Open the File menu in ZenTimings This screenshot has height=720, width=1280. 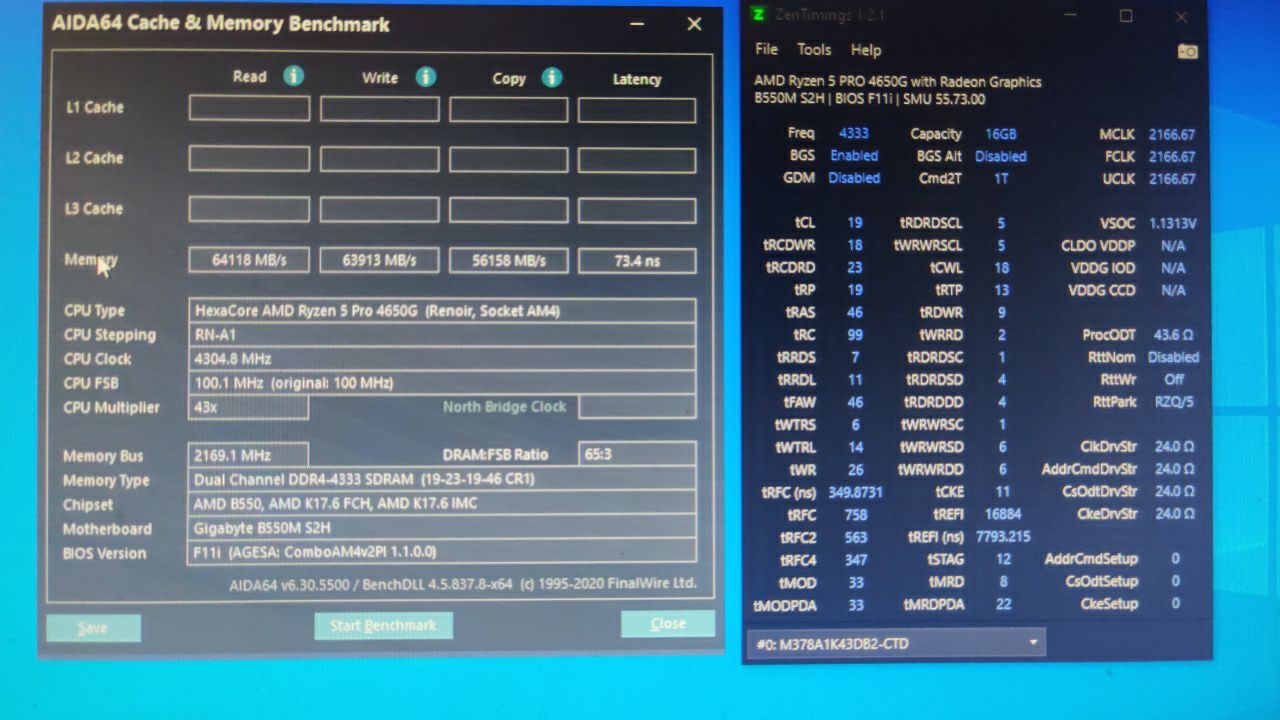click(766, 49)
